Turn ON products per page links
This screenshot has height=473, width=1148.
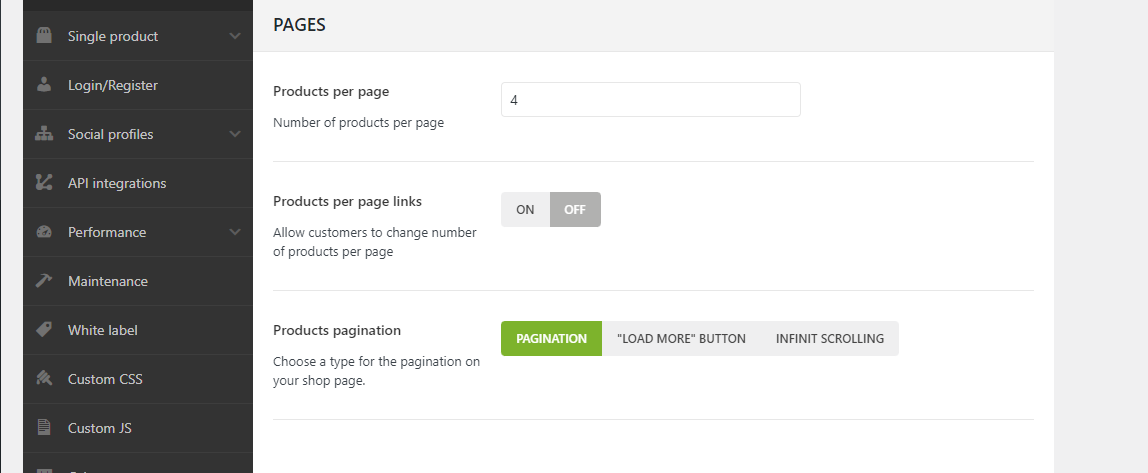click(525, 210)
